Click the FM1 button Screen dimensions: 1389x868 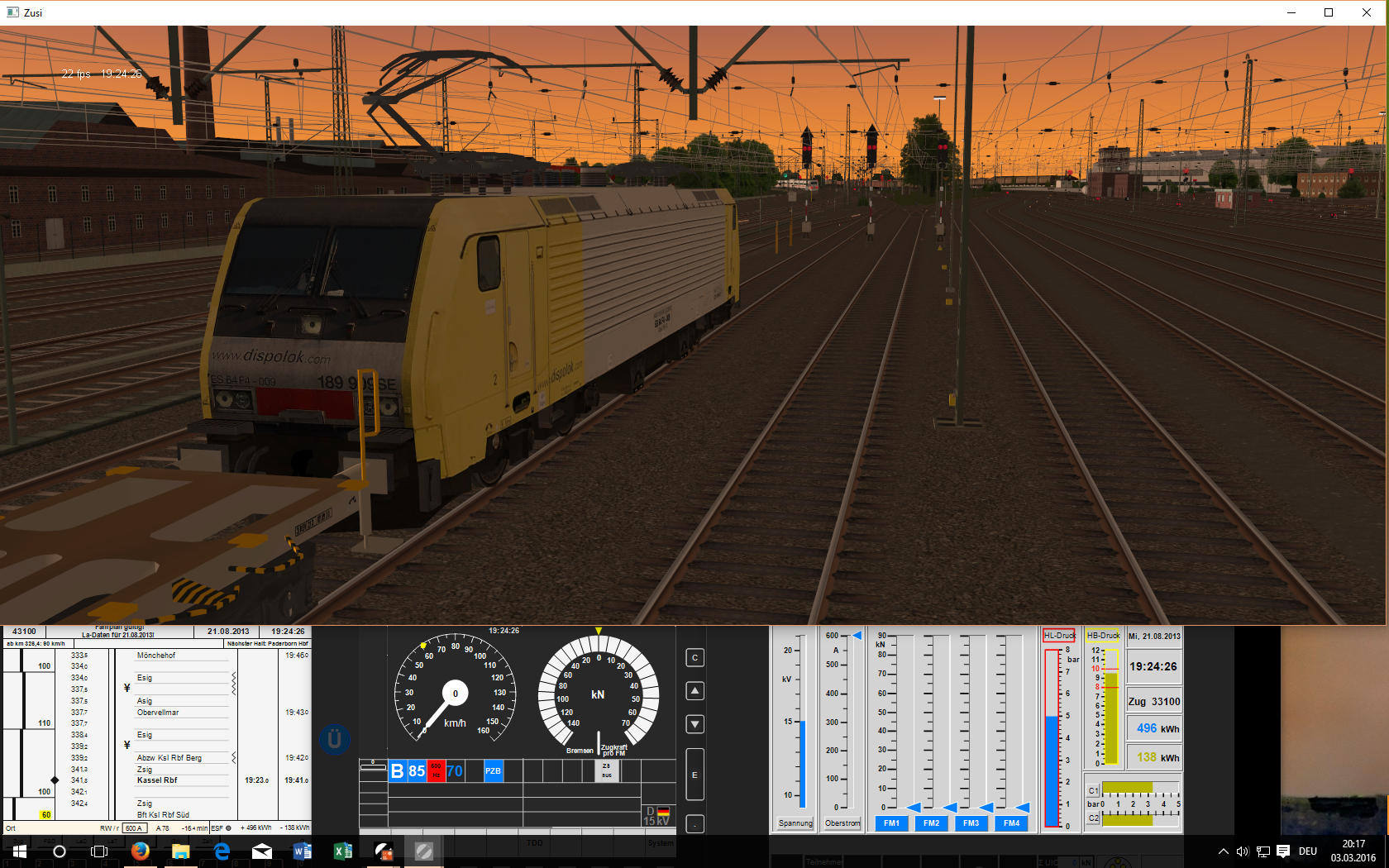click(x=891, y=823)
